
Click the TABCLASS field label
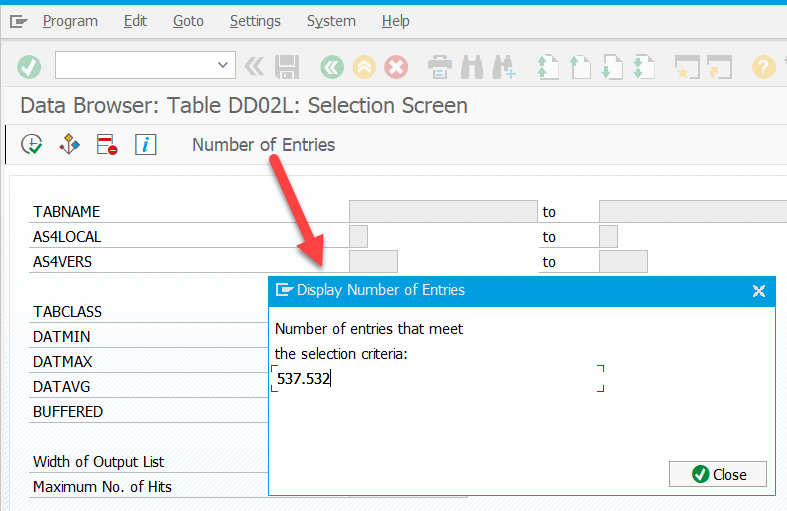(67, 312)
